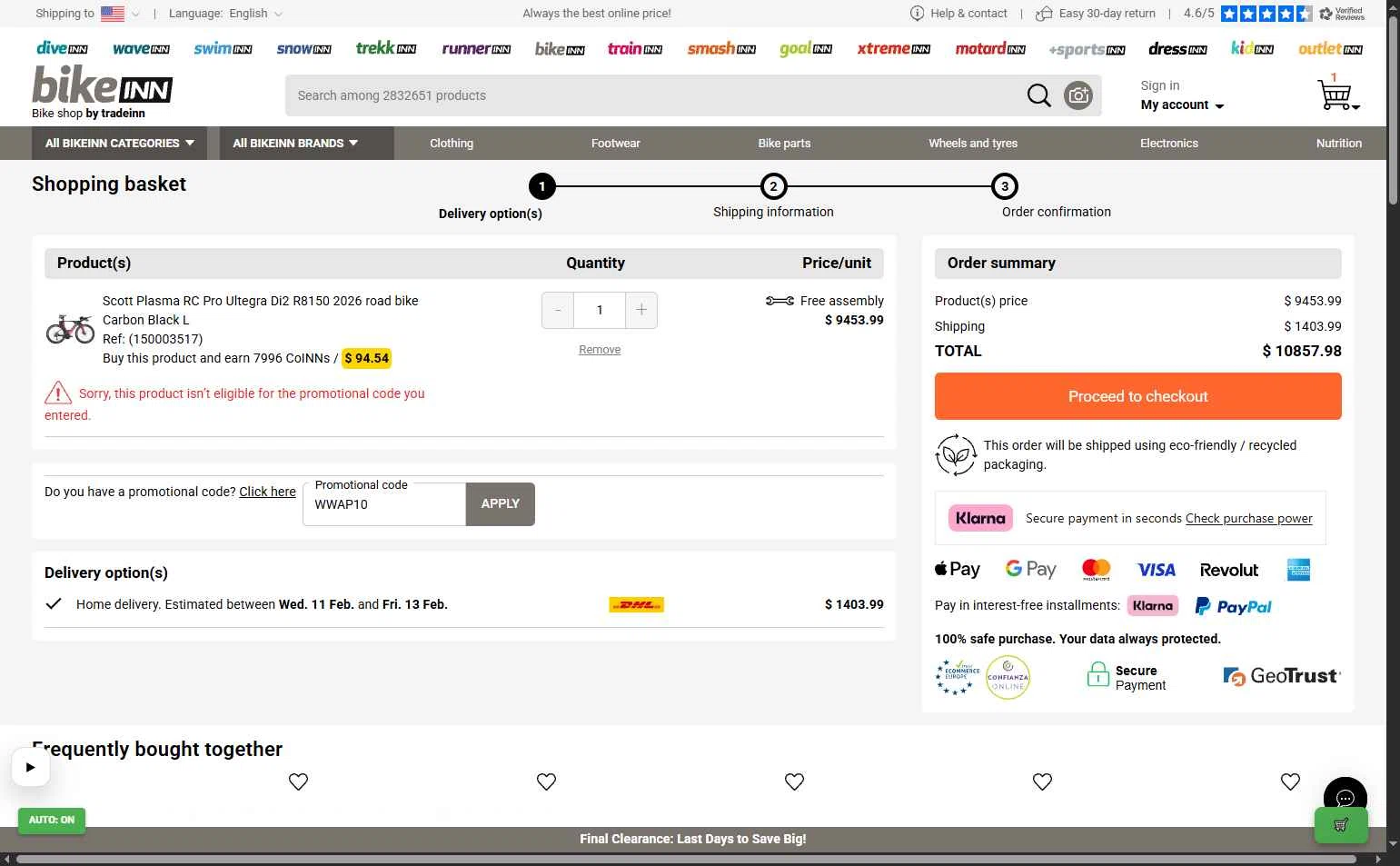Screen dimensions: 1400x866
Task: Remove the bike from basket
Action: 600,350
